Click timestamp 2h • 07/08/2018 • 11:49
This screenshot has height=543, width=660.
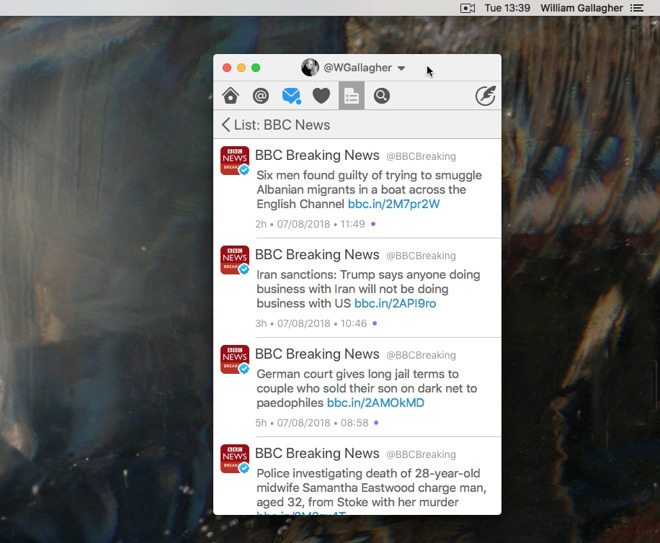coord(310,224)
